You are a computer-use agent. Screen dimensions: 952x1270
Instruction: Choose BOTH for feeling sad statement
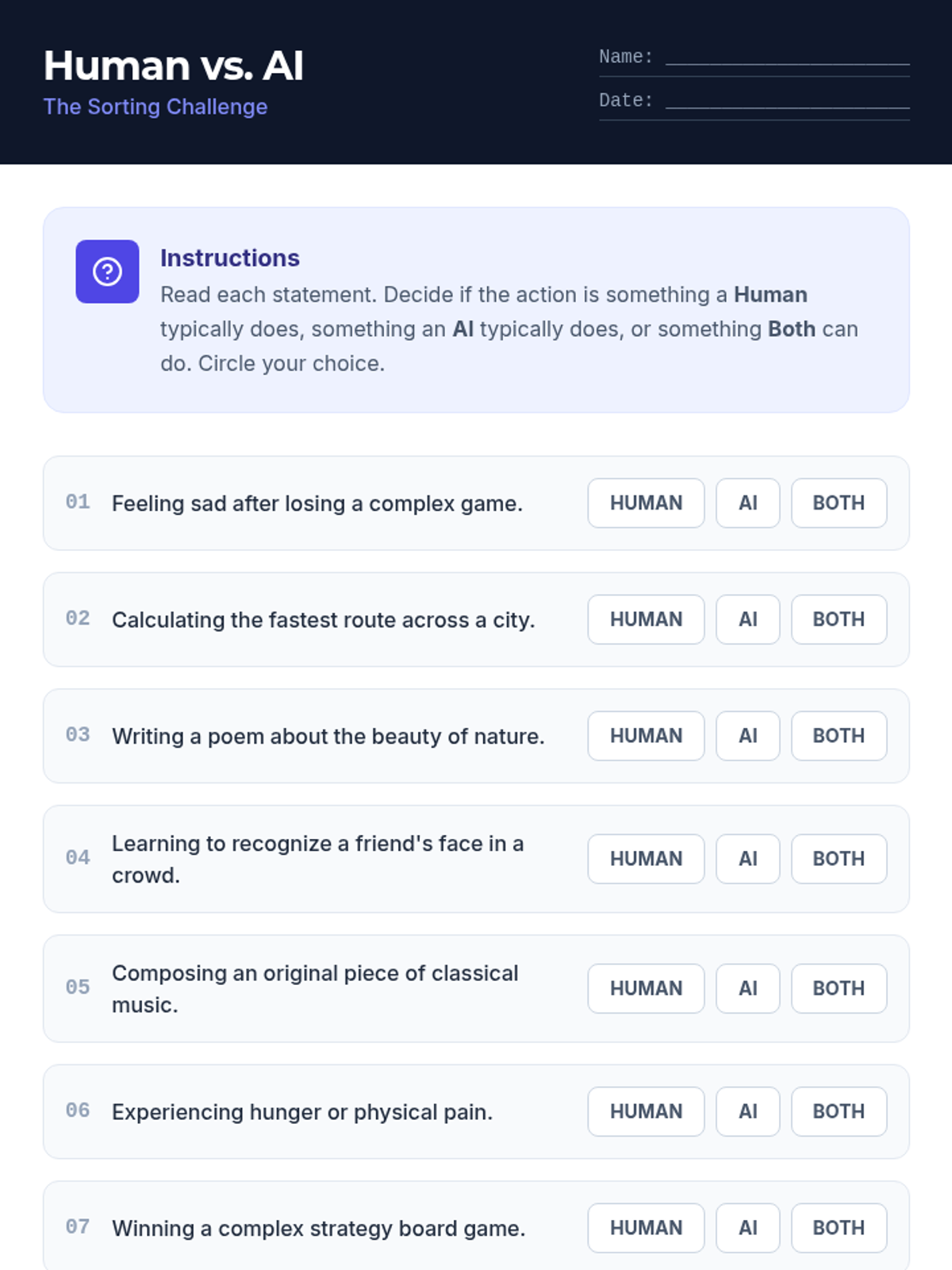pyautogui.click(x=839, y=503)
